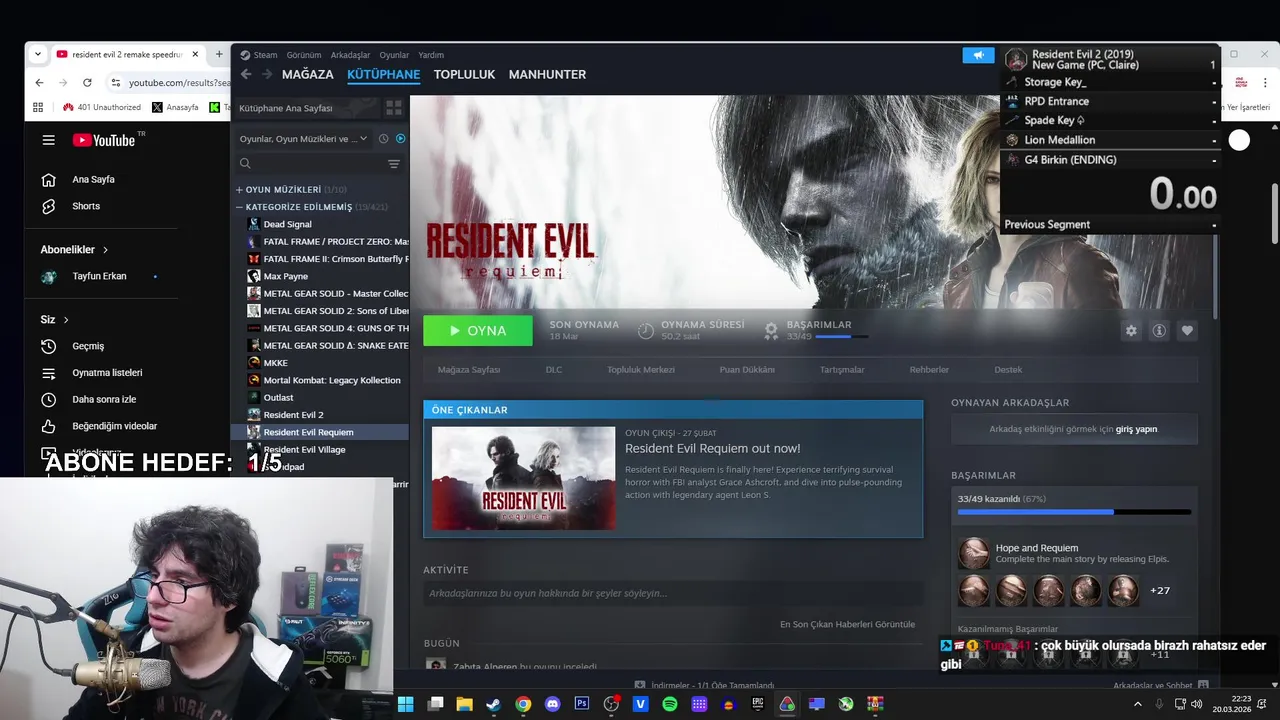Open the game info circle icon
Screen dimensions: 1280x720
coord(1159,331)
